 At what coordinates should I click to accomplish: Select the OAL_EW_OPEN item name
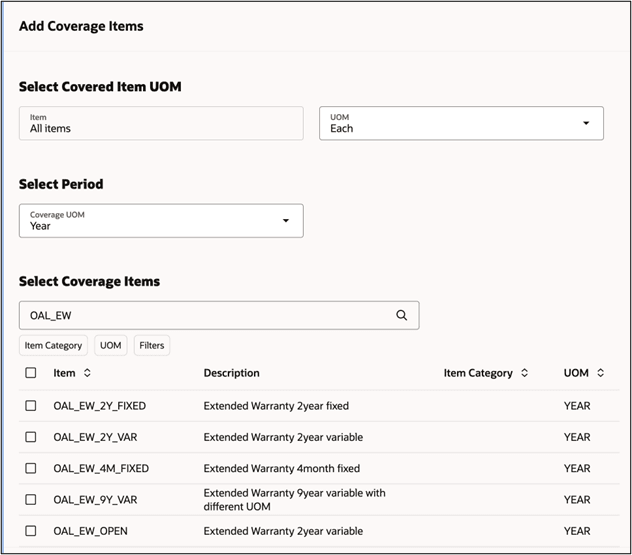click(x=90, y=531)
